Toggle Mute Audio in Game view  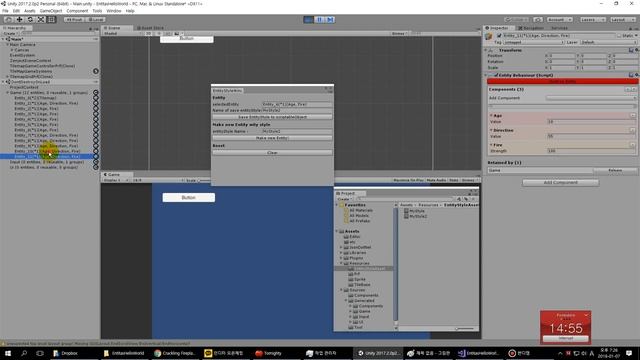[436, 180]
